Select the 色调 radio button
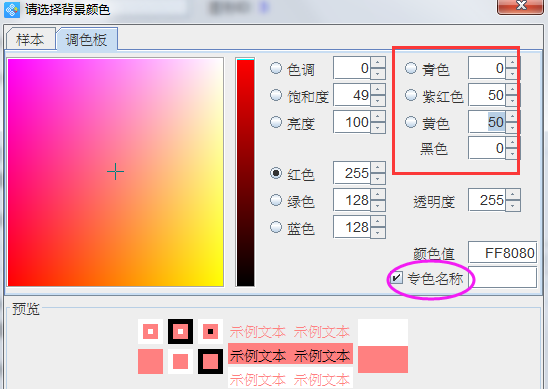Screen dimensions: 548x389 coord(276,68)
